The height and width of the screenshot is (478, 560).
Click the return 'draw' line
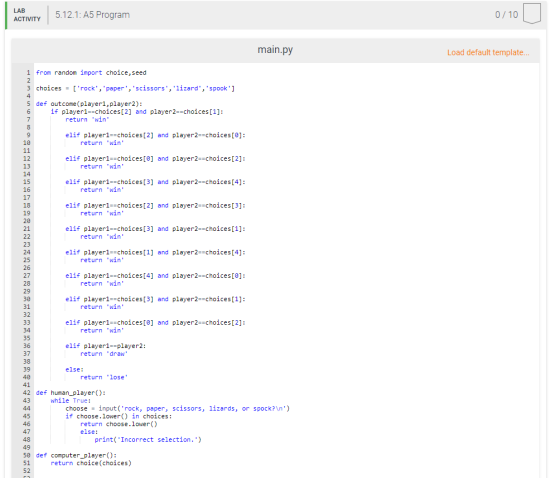point(104,354)
